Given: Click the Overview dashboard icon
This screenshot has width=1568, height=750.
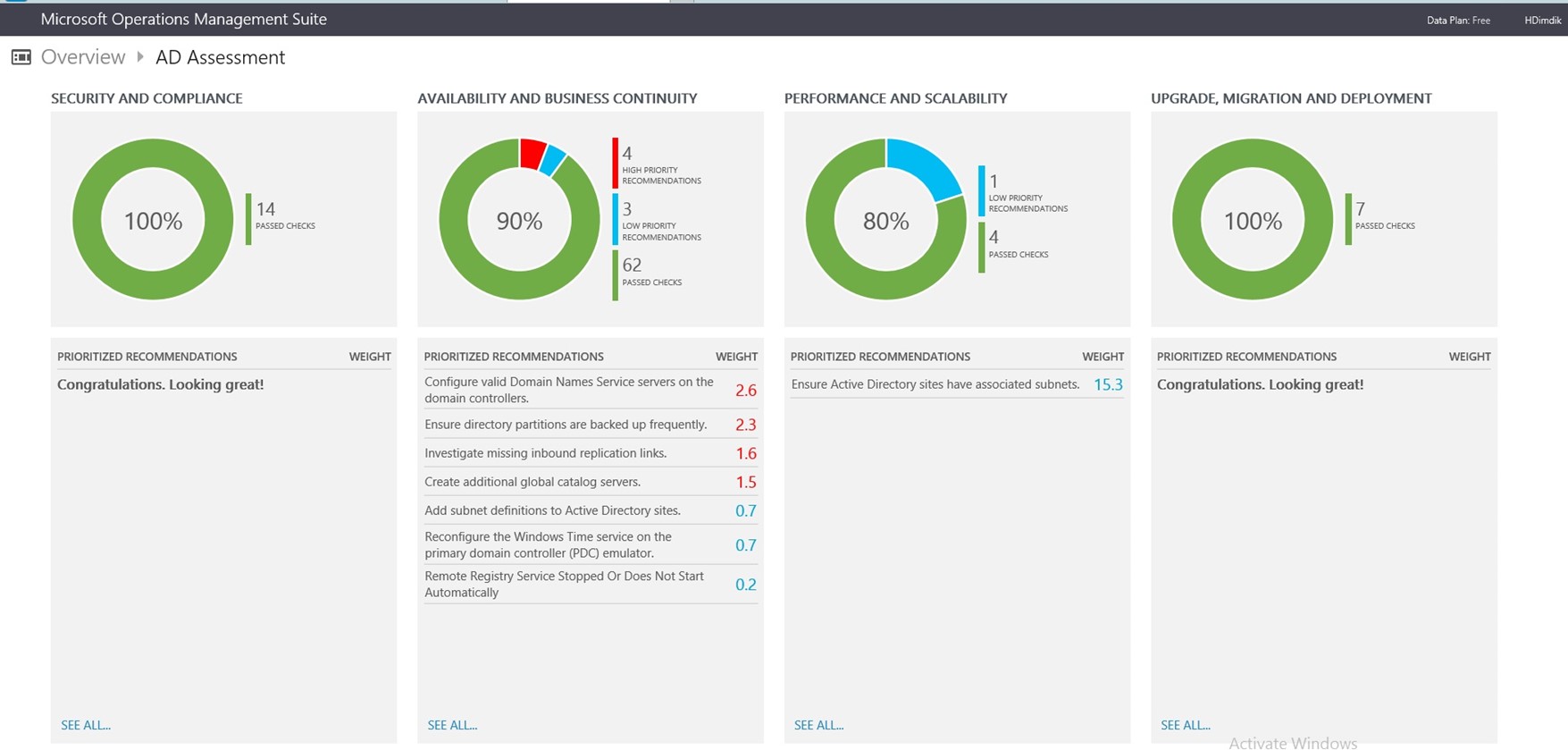Looking at the screenshot, I should click(21, 57).
